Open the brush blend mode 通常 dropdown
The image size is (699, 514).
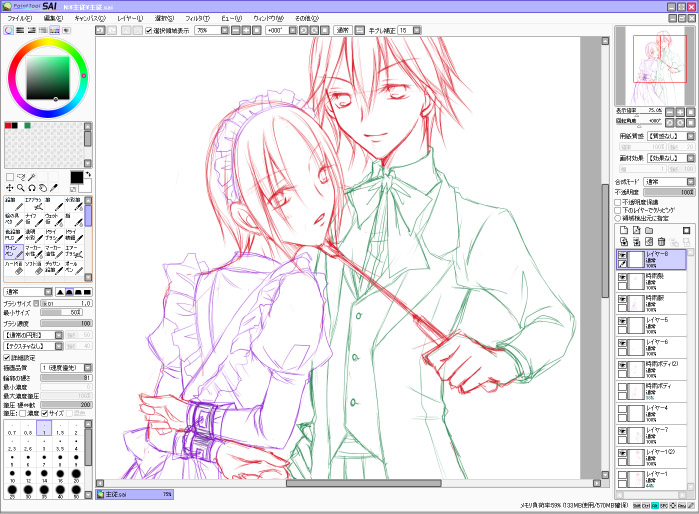point(48,292)
